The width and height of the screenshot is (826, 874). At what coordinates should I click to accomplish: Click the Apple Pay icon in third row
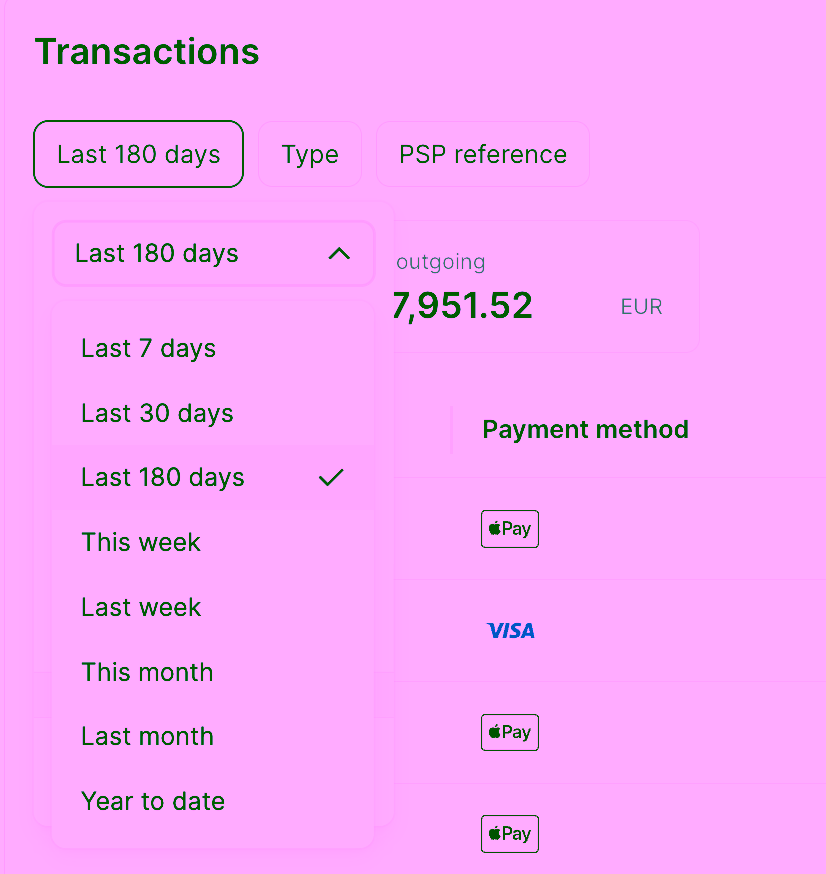(x=509, y=732)
